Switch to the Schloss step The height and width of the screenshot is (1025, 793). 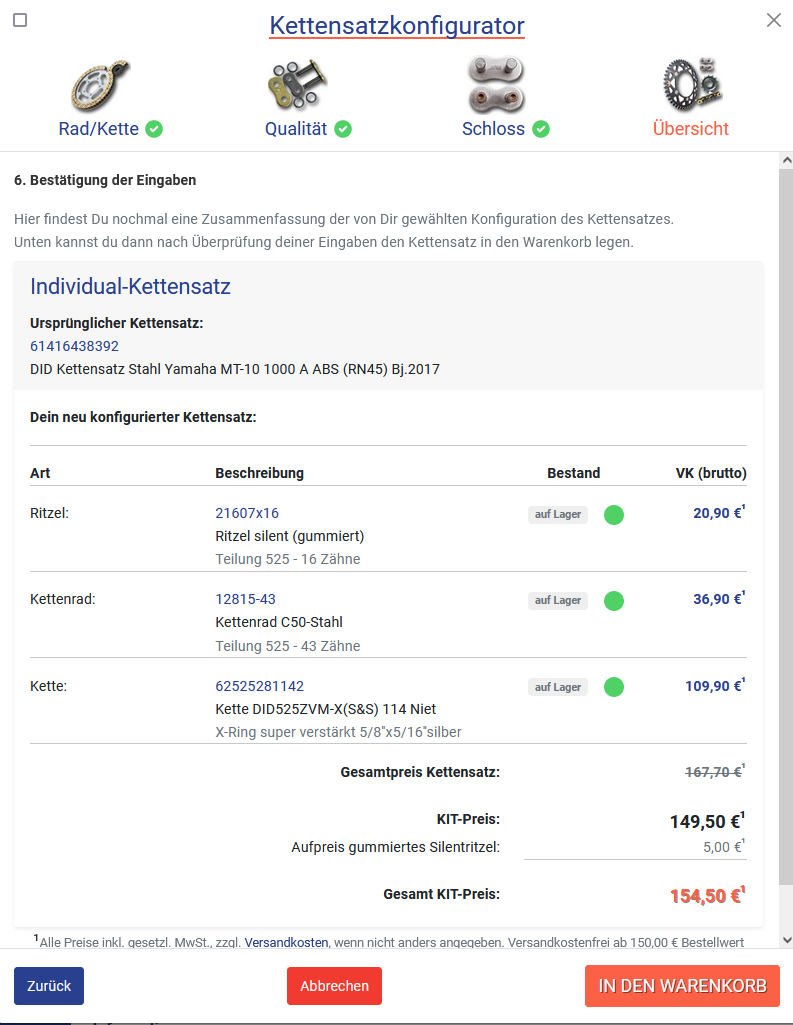click(x=494, y=129)
